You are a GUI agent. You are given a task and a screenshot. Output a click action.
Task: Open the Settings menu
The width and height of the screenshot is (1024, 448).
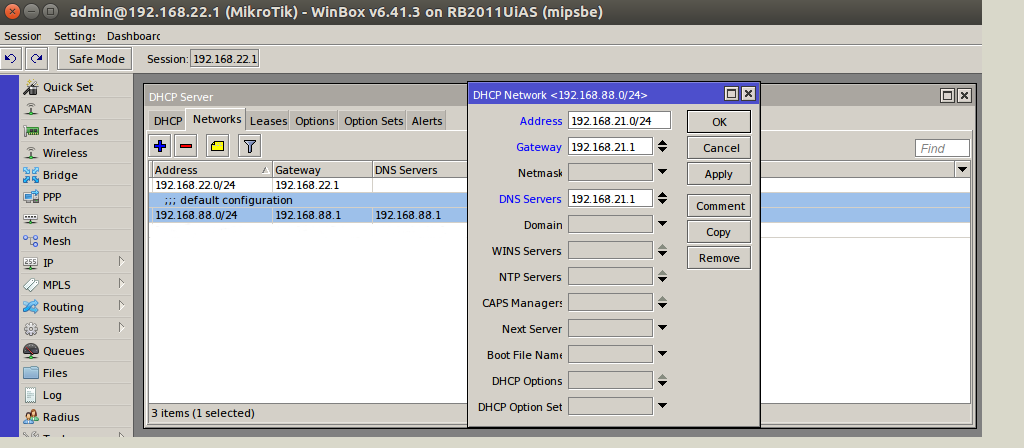pos(76,36)
